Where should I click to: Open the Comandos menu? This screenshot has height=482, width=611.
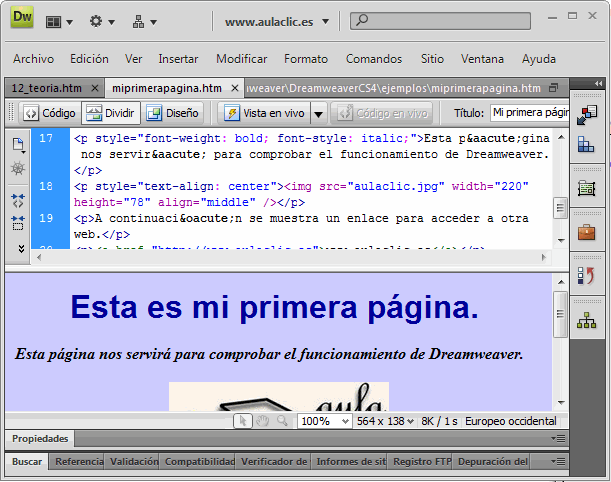click(x=374, y=59)
